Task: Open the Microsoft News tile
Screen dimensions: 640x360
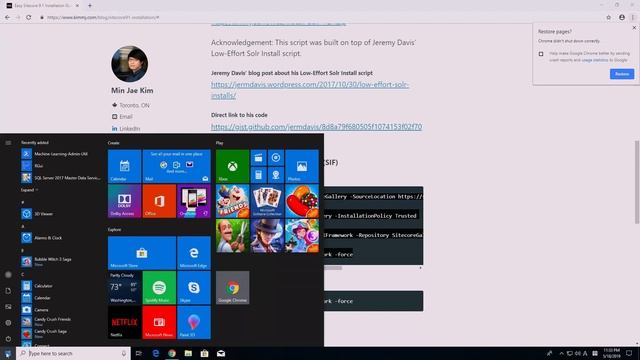Action: pyautogui.click(x=159, y=322)
